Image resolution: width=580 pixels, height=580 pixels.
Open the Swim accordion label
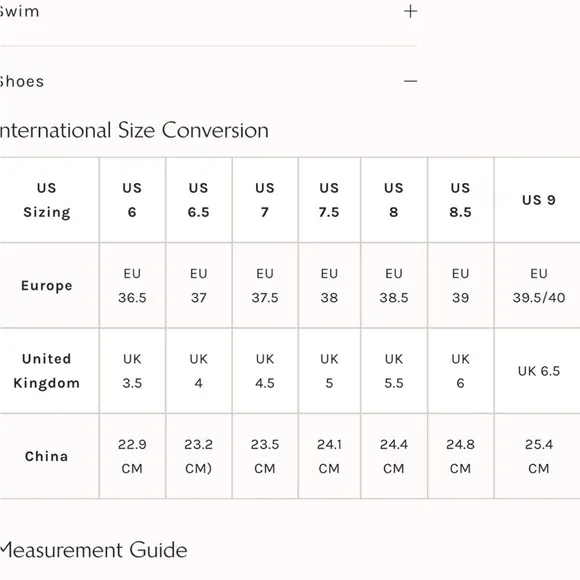[19, 11]
